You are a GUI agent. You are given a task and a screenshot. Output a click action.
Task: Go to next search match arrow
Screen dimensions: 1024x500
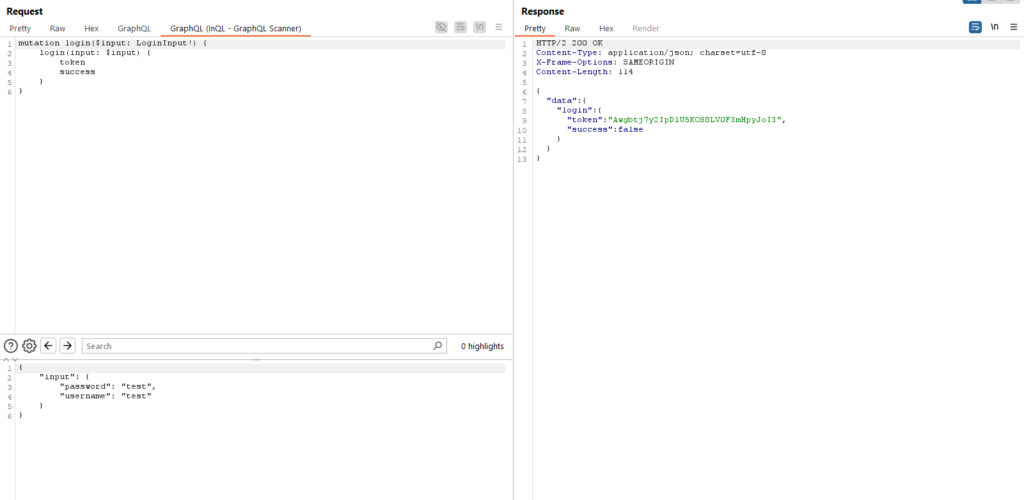pos(67,346)
